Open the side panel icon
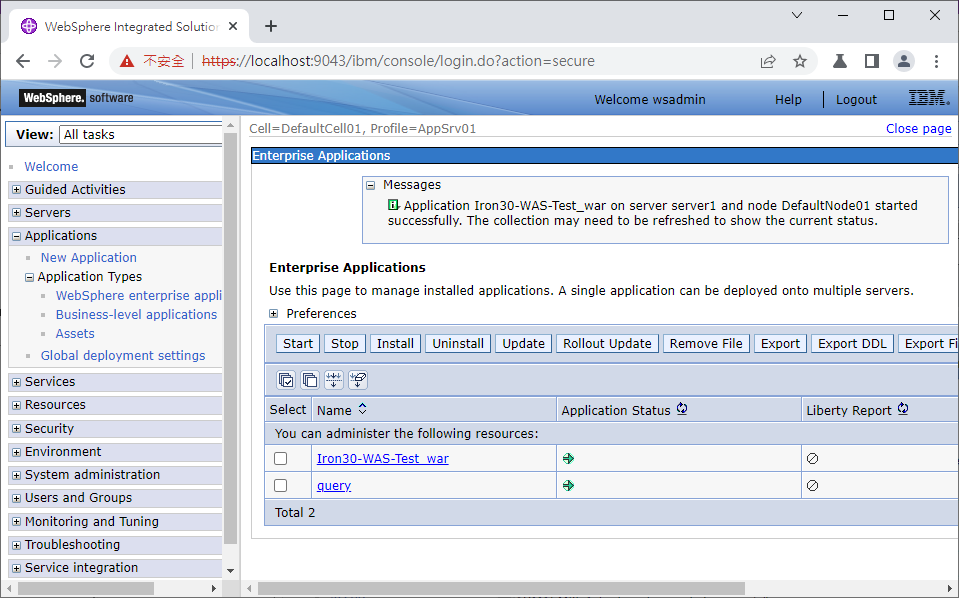 point(872,61)
